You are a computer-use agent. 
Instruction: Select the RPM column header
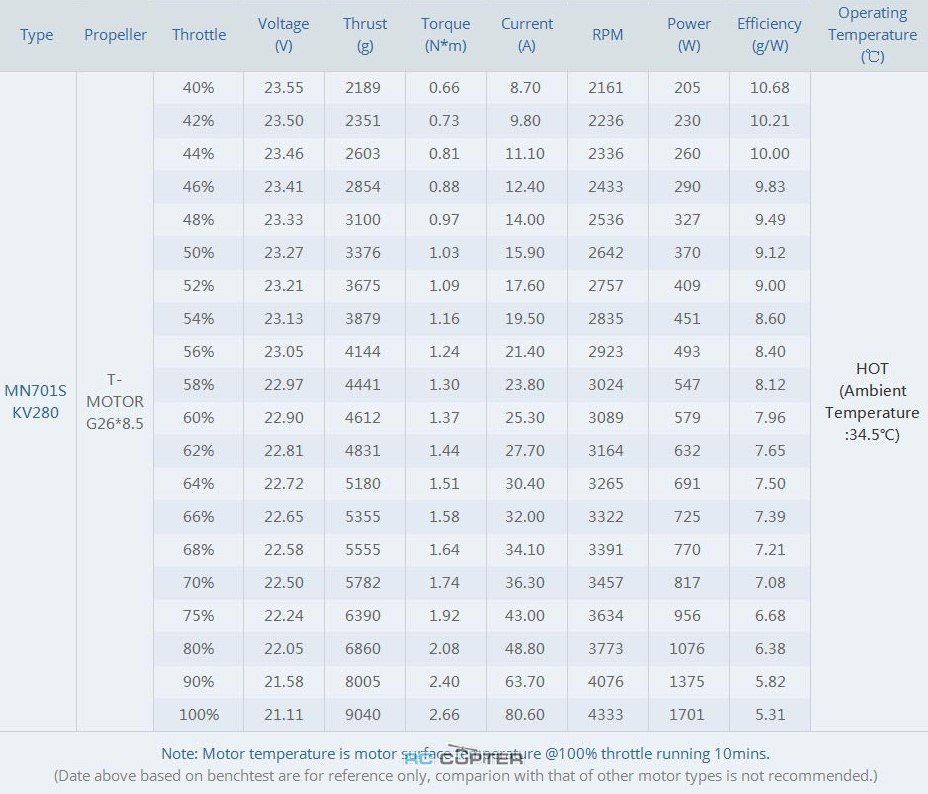pos(607,35)
